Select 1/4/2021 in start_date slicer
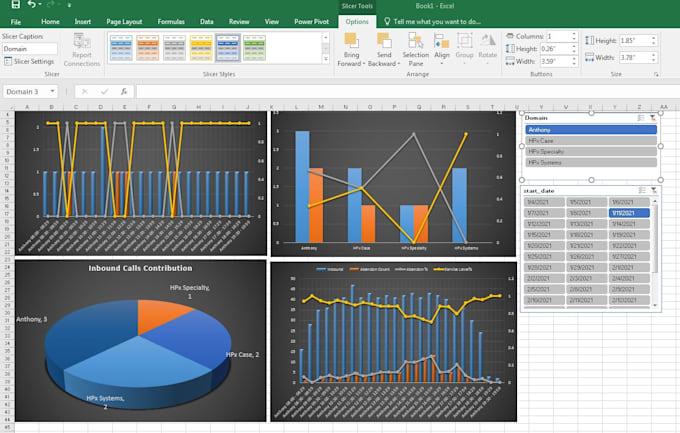680x433 pixels. [x=544, y=202]
